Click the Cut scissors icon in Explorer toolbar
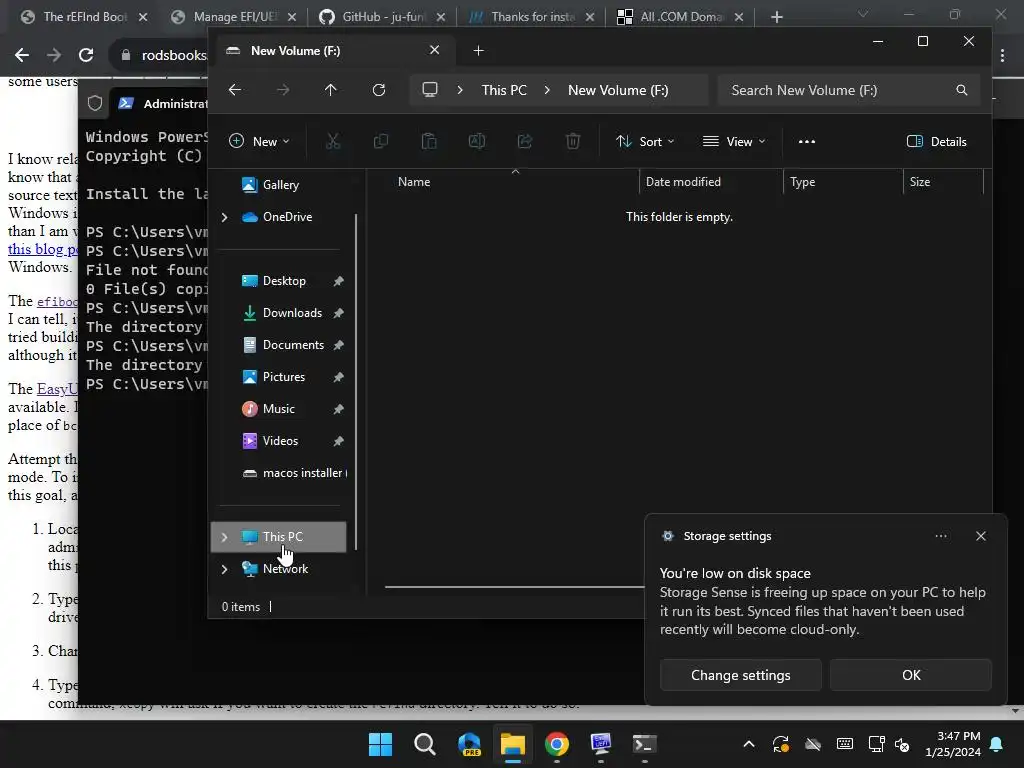Viewport: 1024px width, 768px height. tap(333, 141)
